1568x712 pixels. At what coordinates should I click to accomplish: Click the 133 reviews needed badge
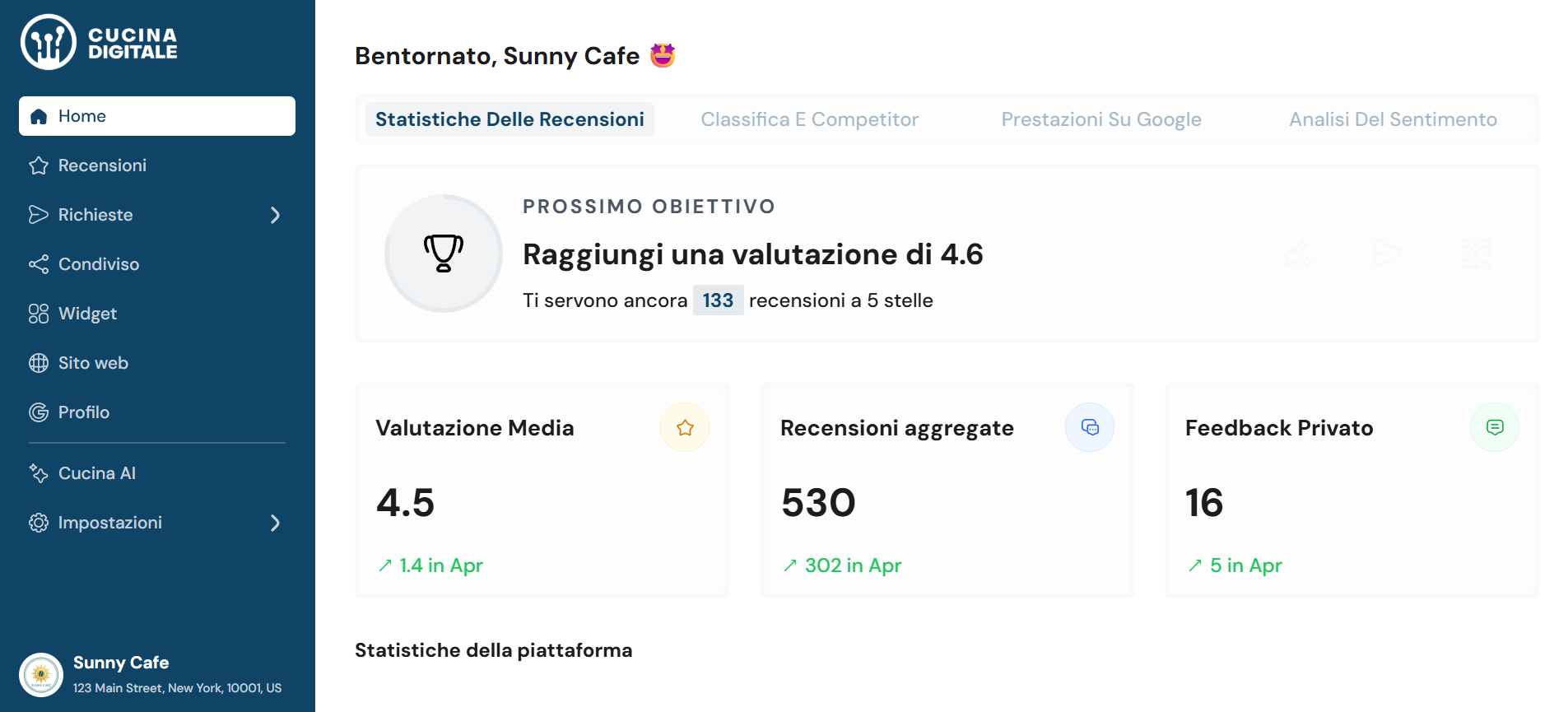(718, 300)
